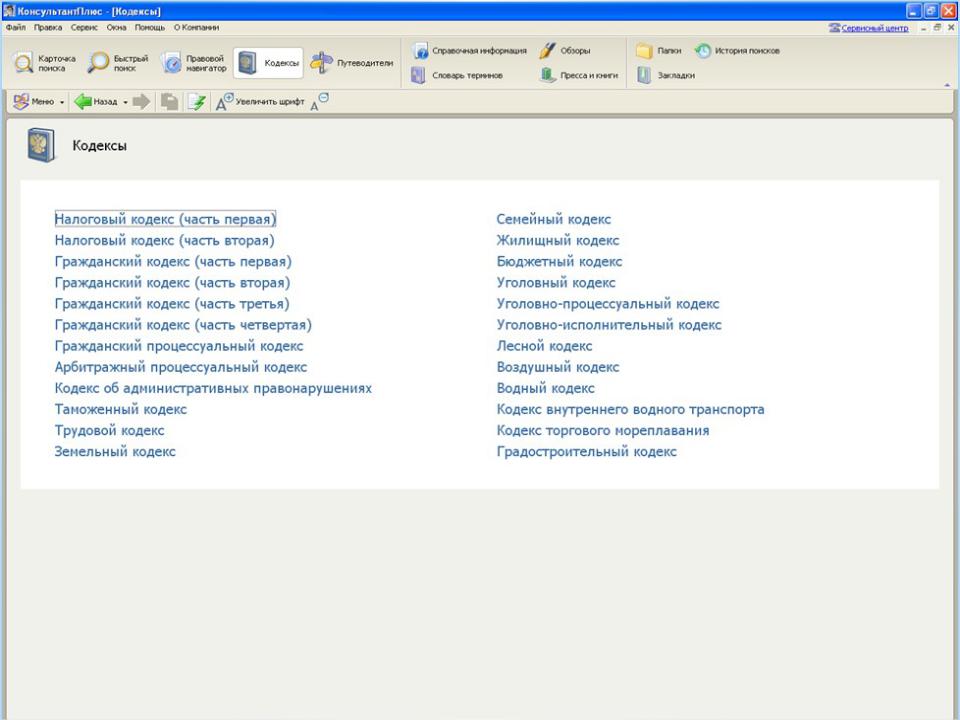Viewport: 960px width, 720px height.
Task: Open Кодекс внутреннего водного транспорта
Action: coord(630,409)
